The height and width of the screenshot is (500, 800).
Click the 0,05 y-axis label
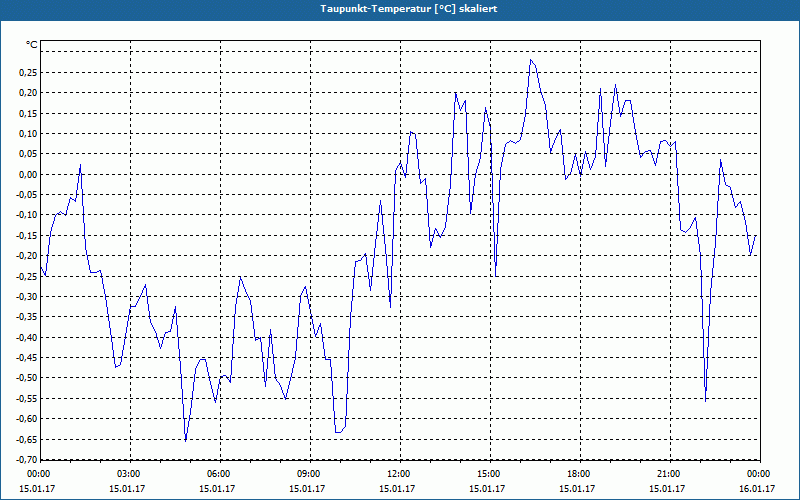pyautogui.click(x=29, y=154)
